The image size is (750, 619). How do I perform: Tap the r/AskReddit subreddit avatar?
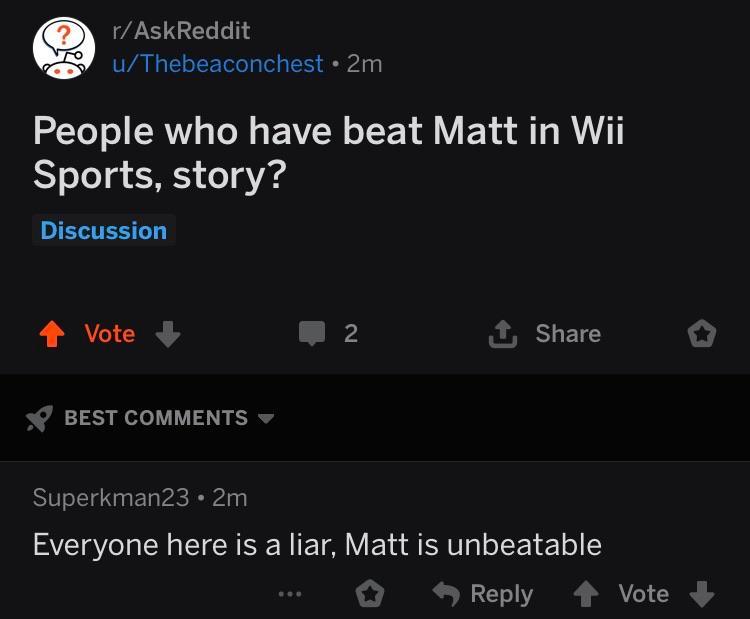(x=64, y=47)
